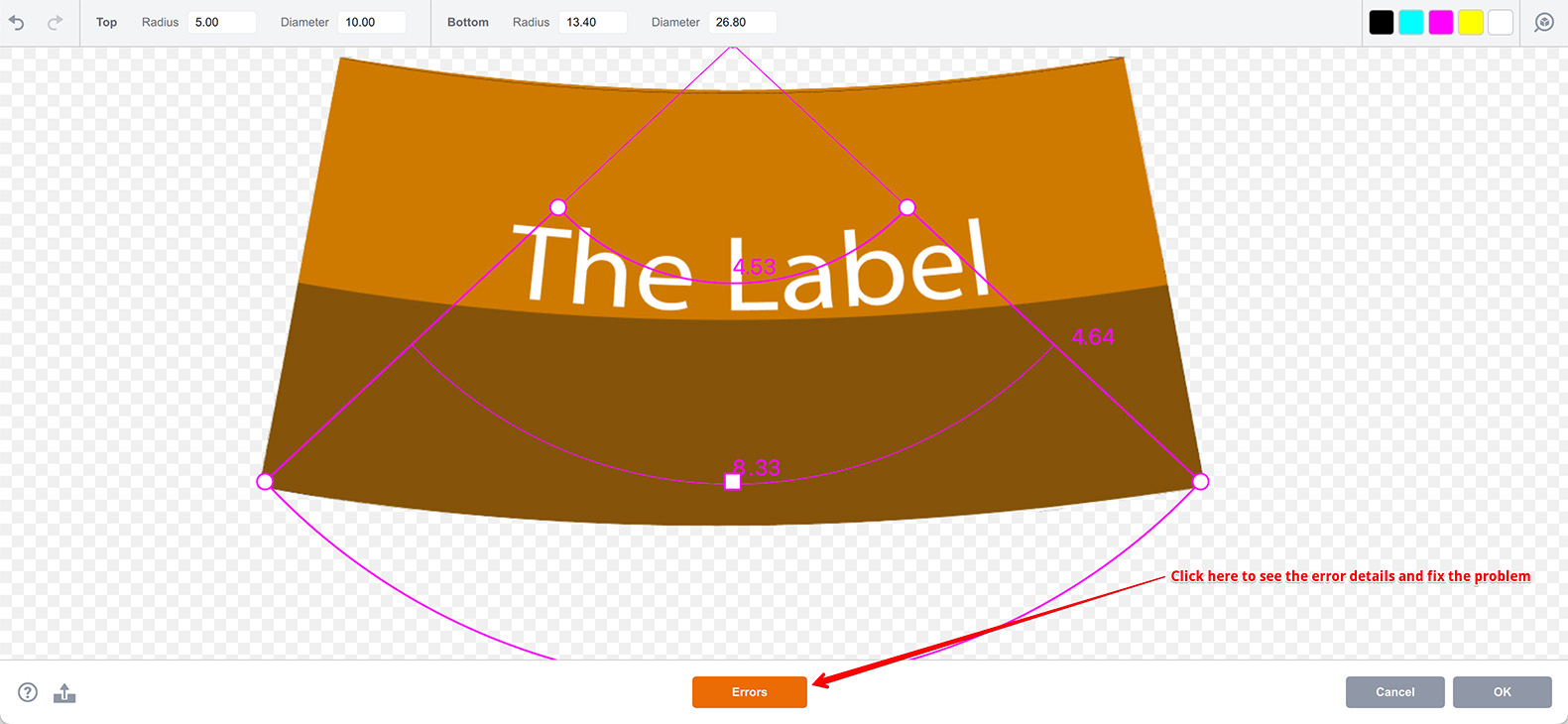1568x724 pixels.
Task: Click the Top Diameter input field
Action: [x=372, y=22]
